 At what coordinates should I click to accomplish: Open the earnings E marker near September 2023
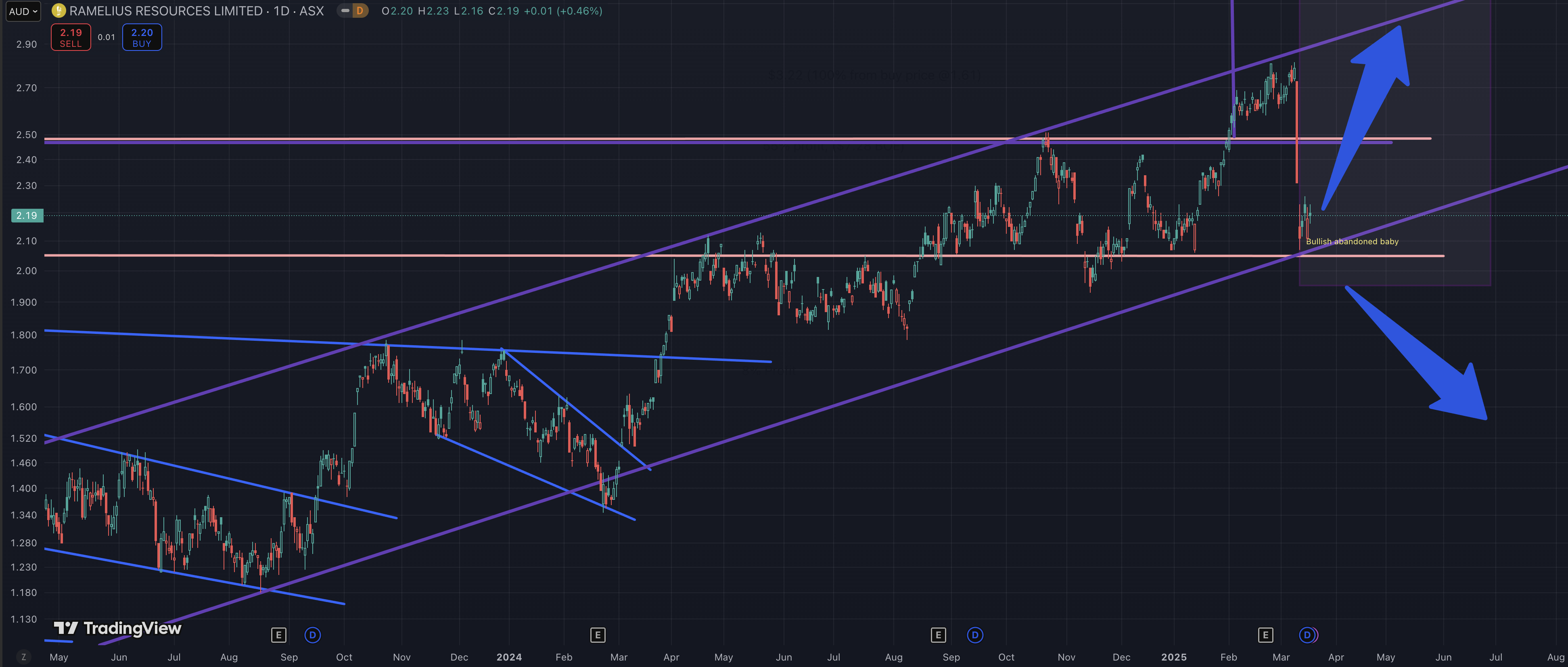pos(278,636)
